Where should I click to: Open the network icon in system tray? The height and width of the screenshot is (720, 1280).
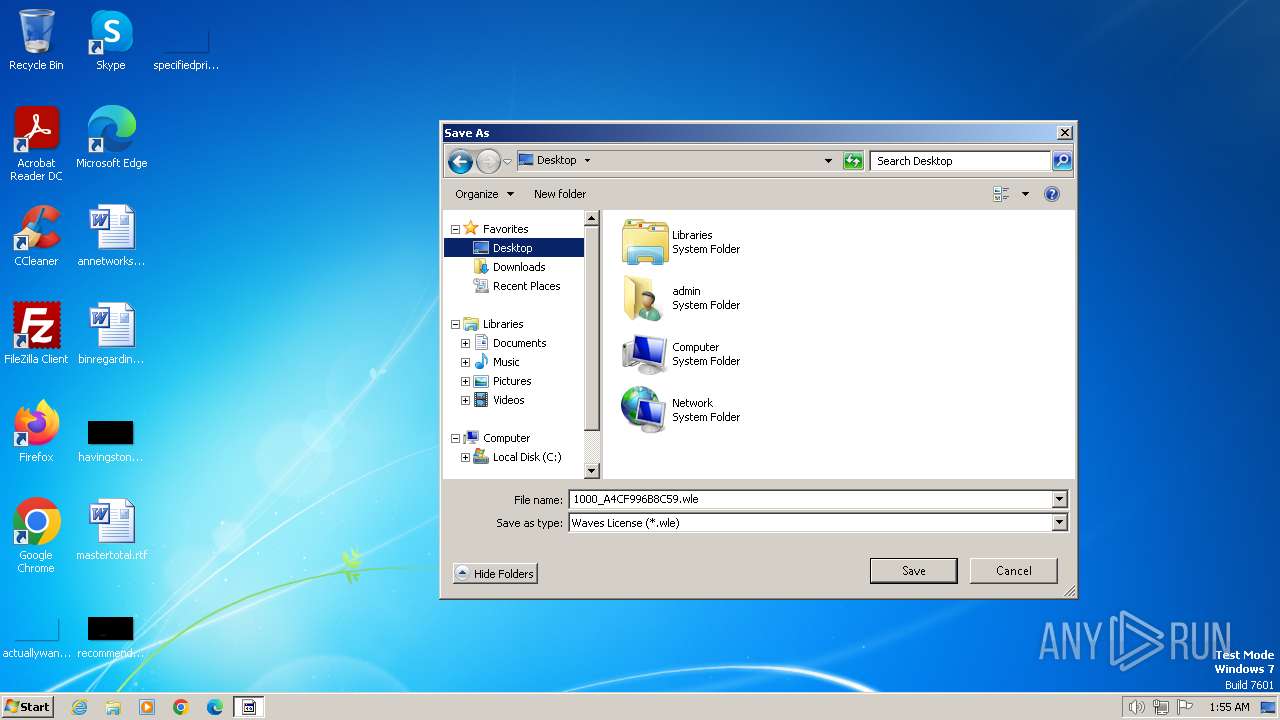[1161, 707]
